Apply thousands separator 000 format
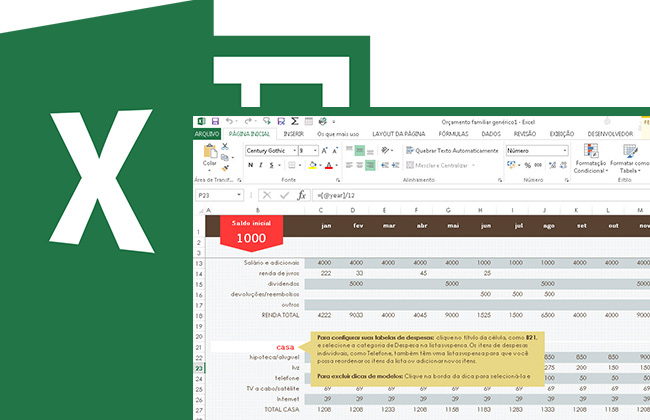This screenshot has width=650, height=420. coord(538,165)
